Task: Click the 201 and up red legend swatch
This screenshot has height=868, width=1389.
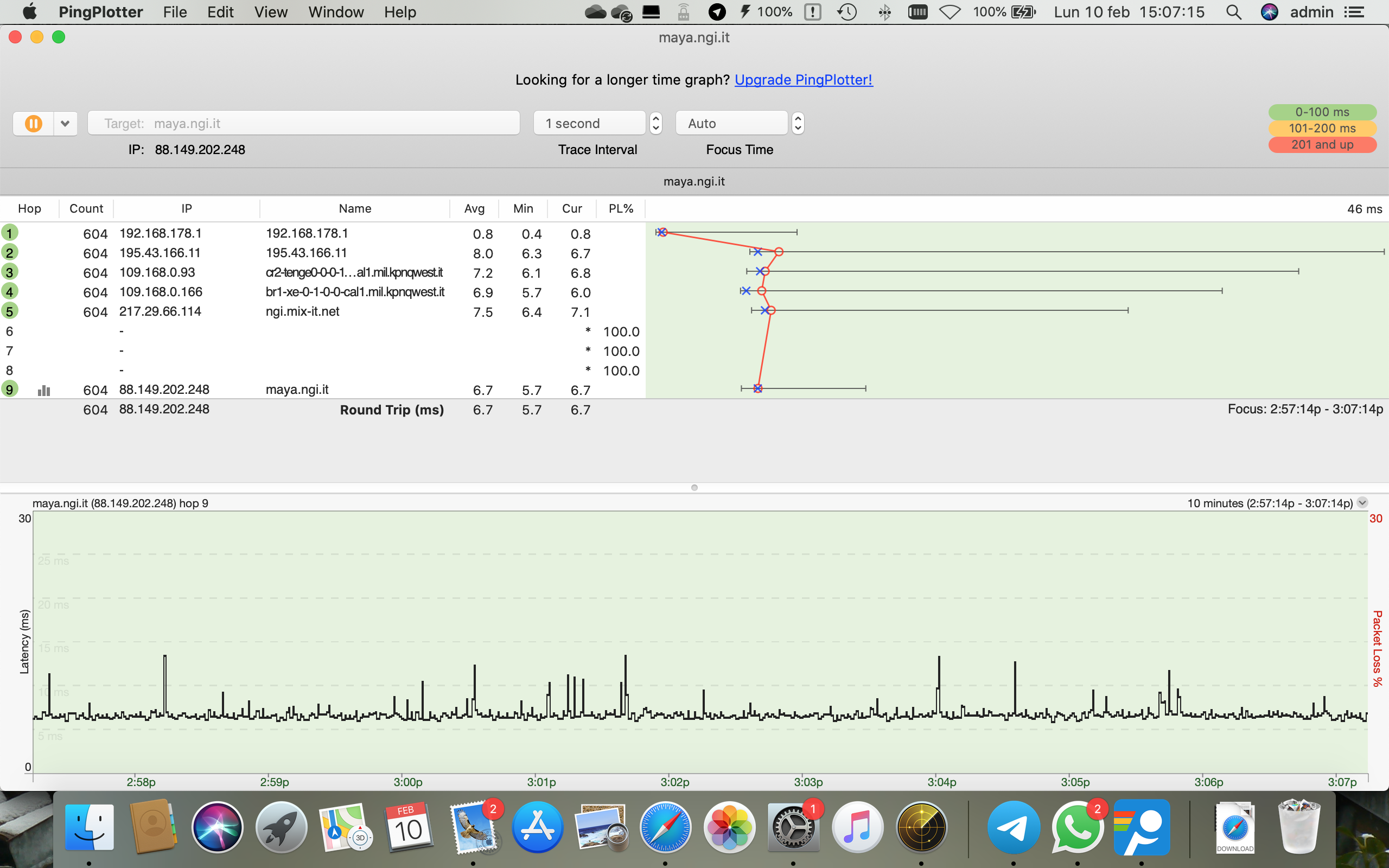Action: tap(1322, 145)
